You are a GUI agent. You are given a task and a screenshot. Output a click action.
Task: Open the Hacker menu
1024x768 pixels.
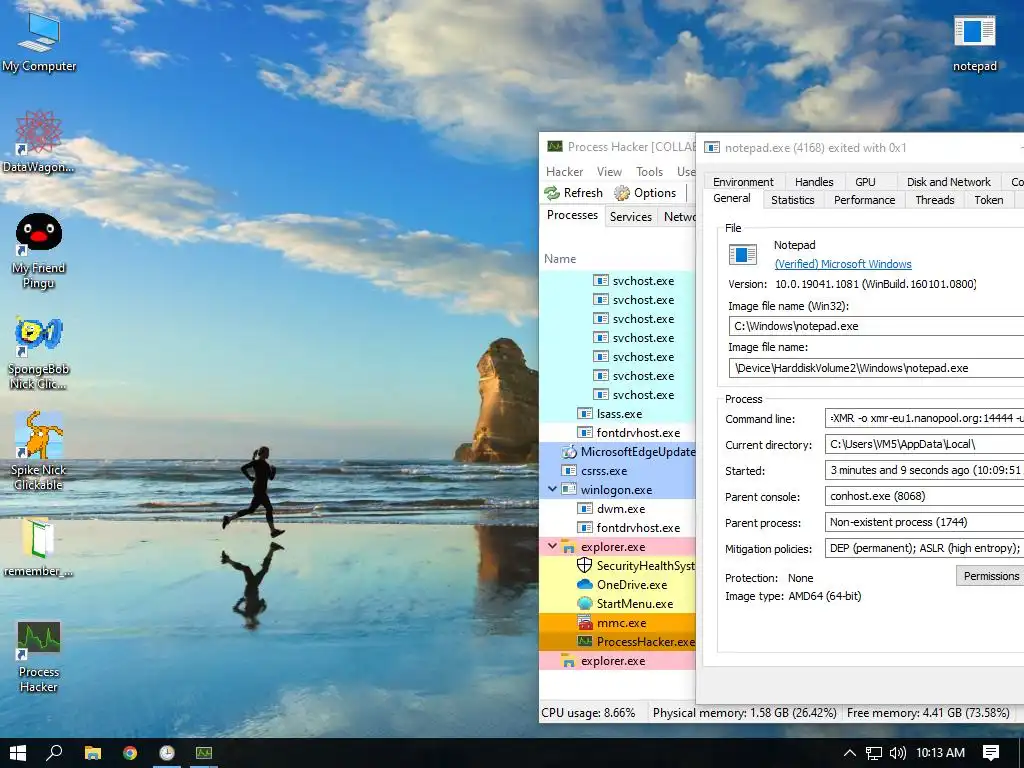pos(564,172)
